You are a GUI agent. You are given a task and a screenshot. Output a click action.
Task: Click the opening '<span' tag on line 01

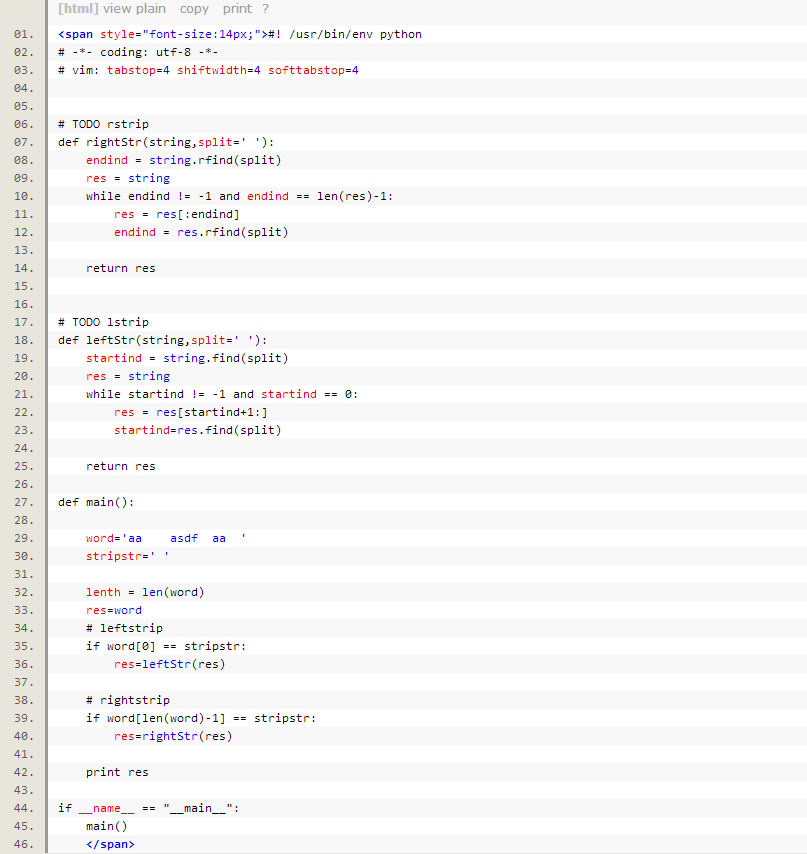75,34
